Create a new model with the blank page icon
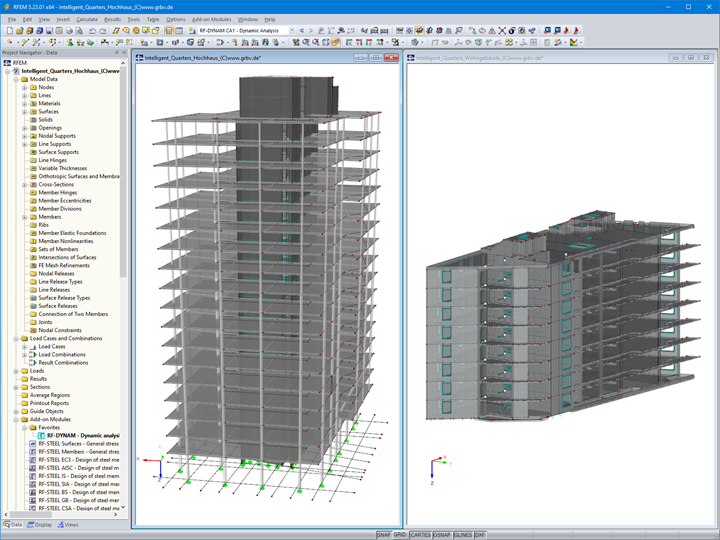Screen dimensions: 720x540 coord(9,31)
